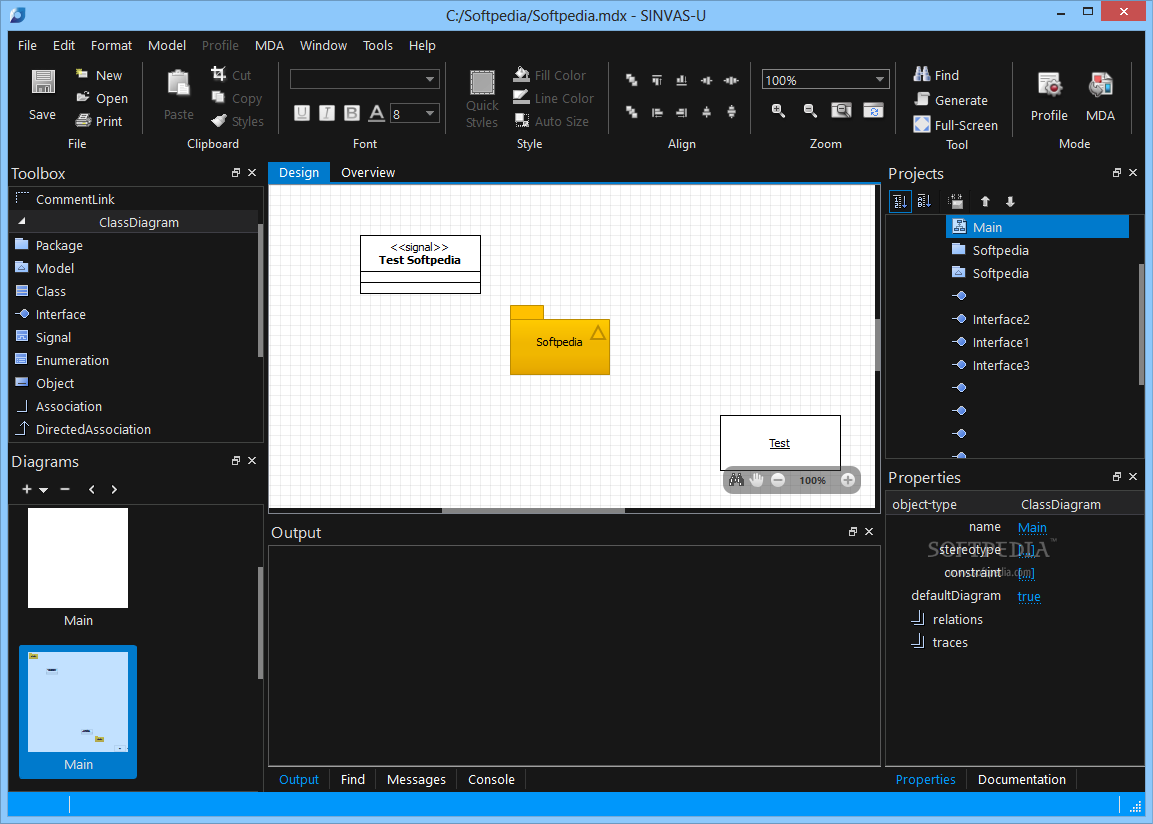This screenshot has height=824, width=1153.
Task: Cut the selected element
Action: click(231, 75)
